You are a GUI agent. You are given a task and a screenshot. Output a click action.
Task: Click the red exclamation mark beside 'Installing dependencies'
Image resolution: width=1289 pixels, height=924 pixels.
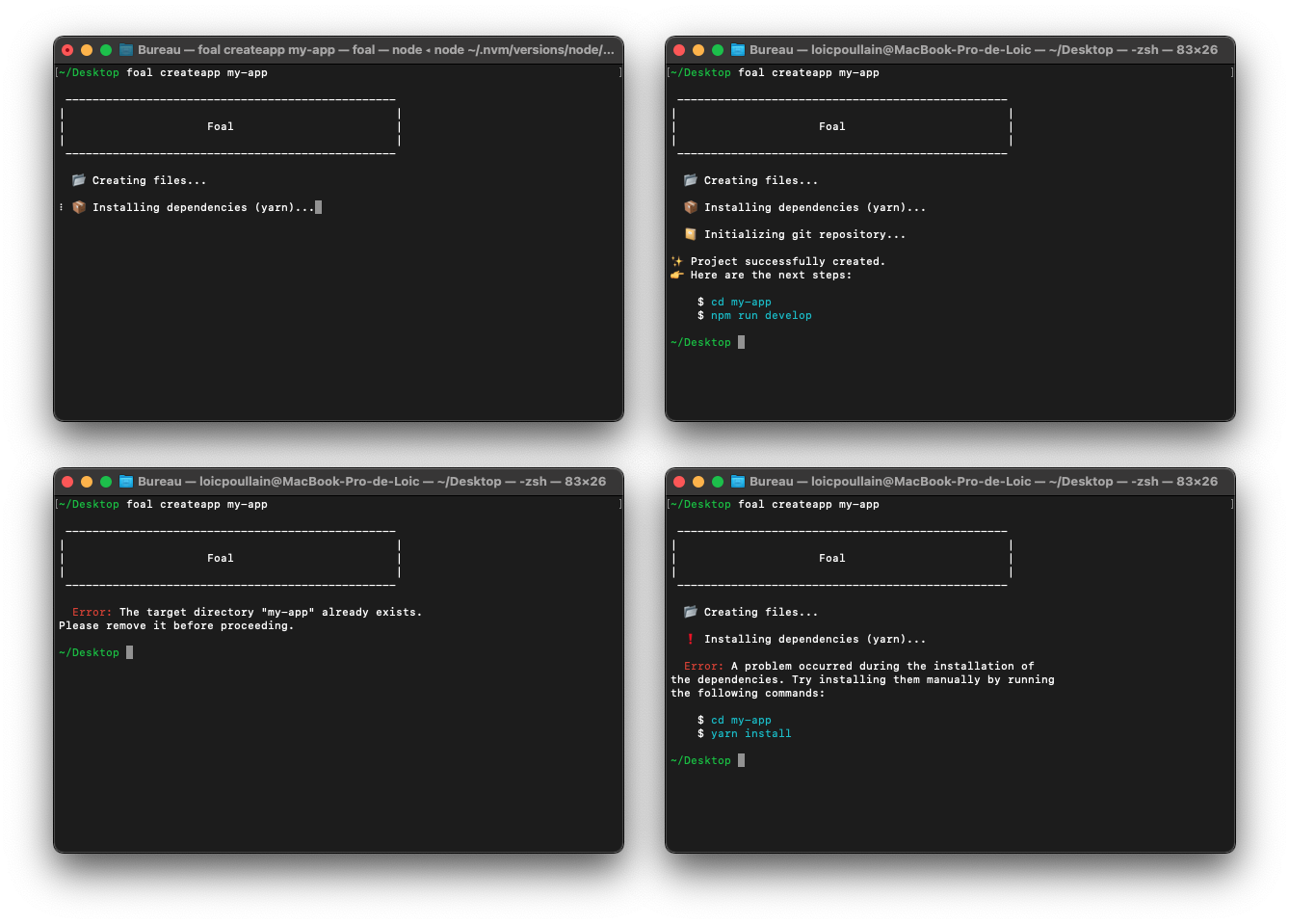[690, 639]
